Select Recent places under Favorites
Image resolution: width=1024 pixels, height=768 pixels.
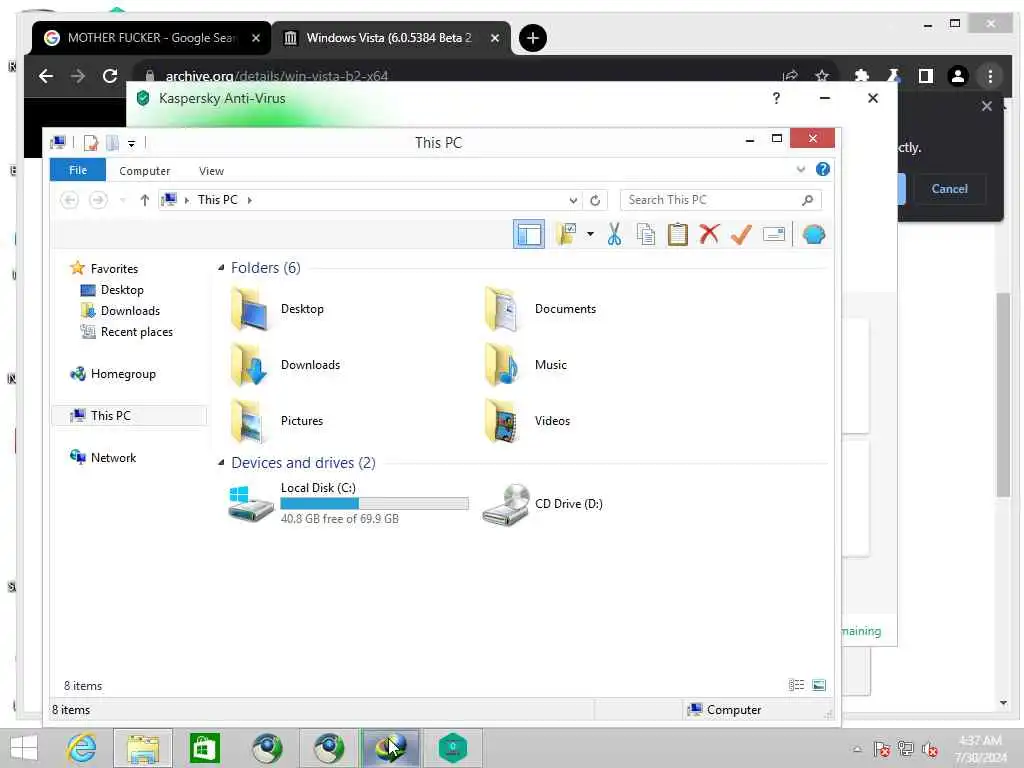coord(126,332)
